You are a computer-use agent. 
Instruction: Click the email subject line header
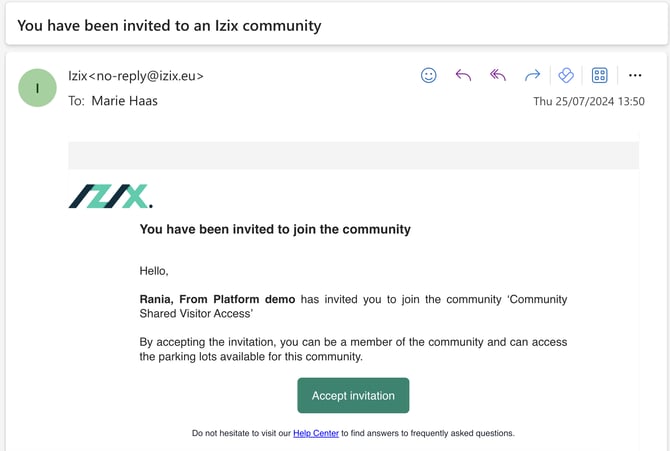pos(170,25)
